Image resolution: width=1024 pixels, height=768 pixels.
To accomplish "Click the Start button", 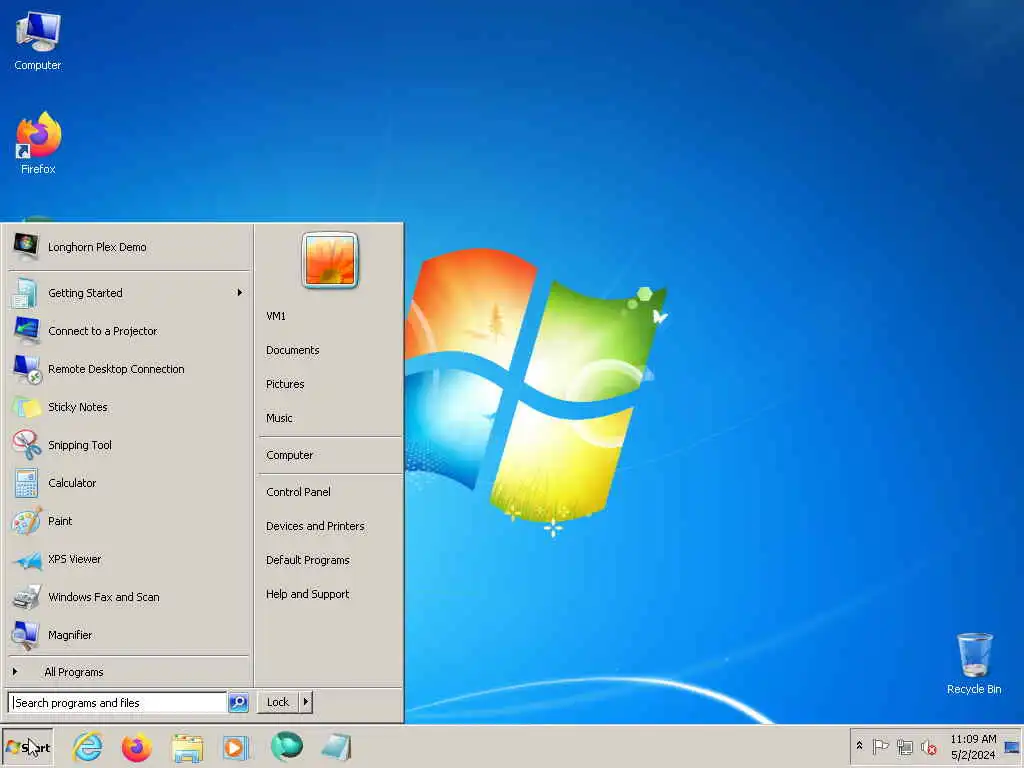I will [27, 747].
